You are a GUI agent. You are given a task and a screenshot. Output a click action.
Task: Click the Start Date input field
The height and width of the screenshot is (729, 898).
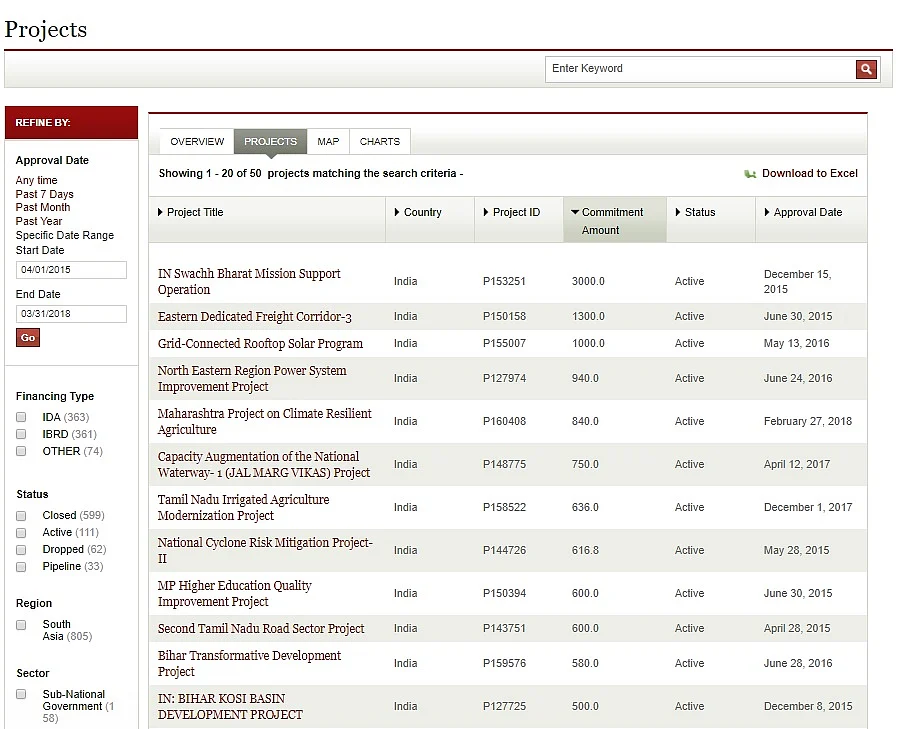click(x=71, y=270)
